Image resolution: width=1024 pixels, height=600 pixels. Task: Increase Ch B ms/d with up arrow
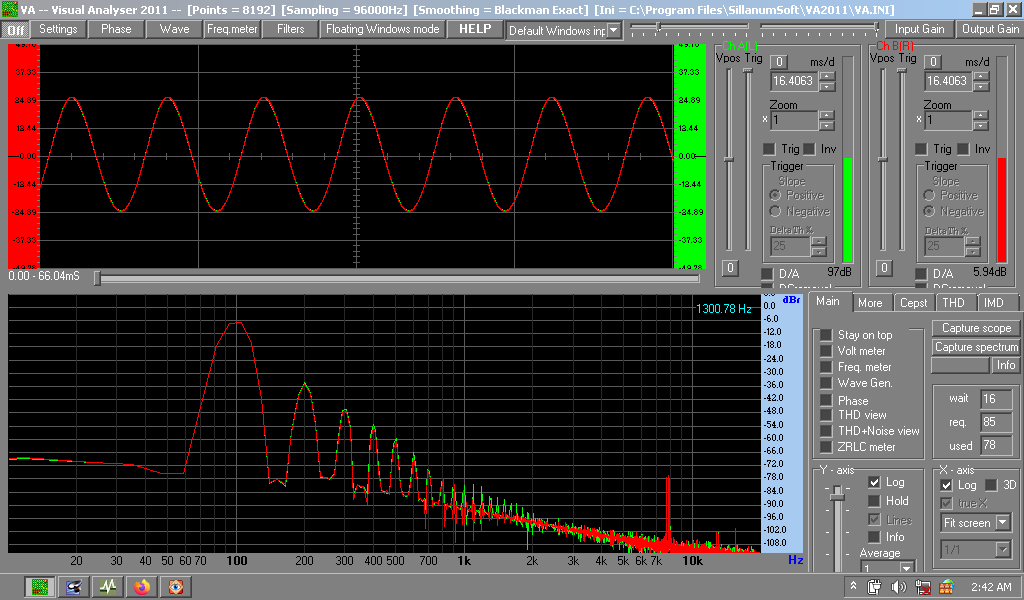[x=981, y=76]
